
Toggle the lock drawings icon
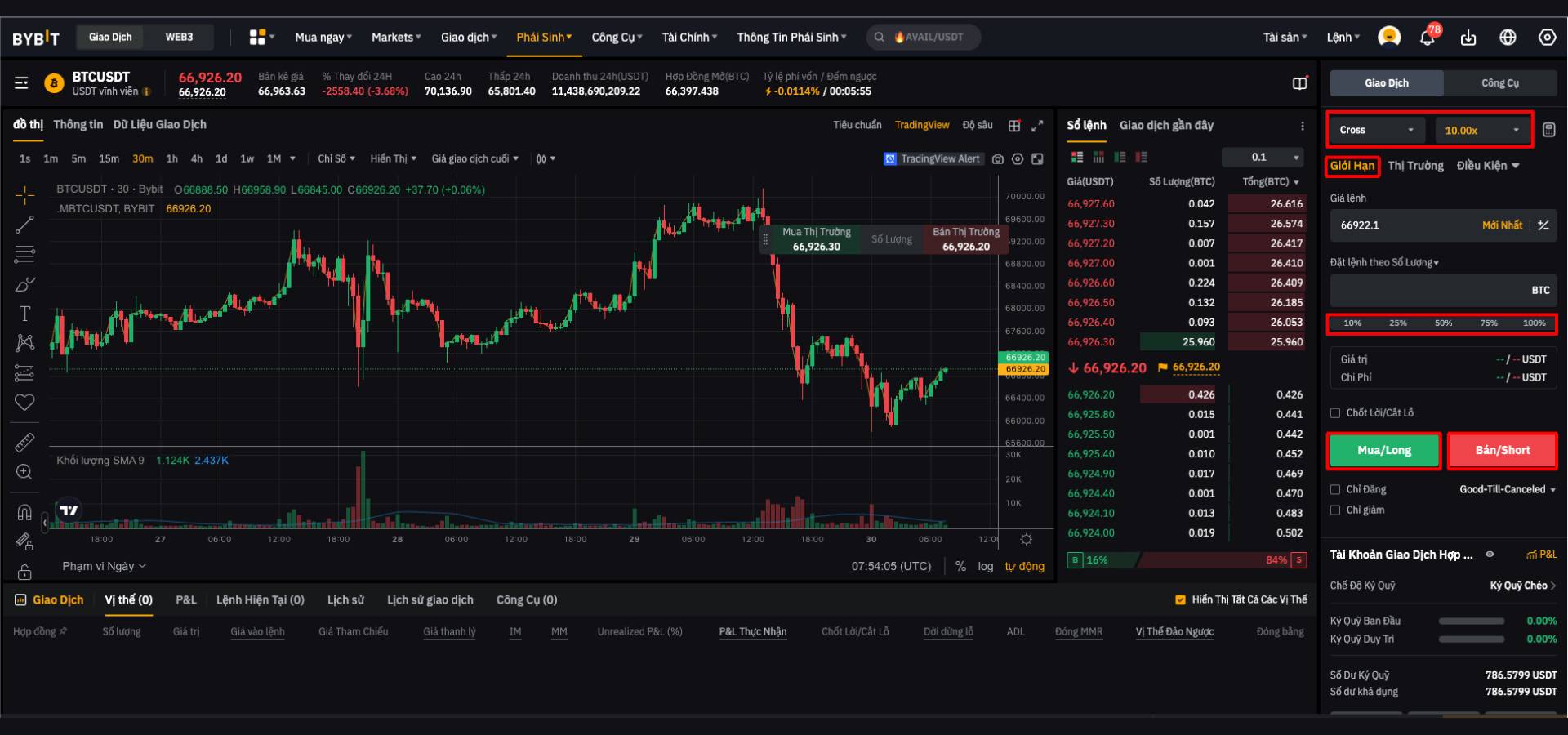coord(24,571)
